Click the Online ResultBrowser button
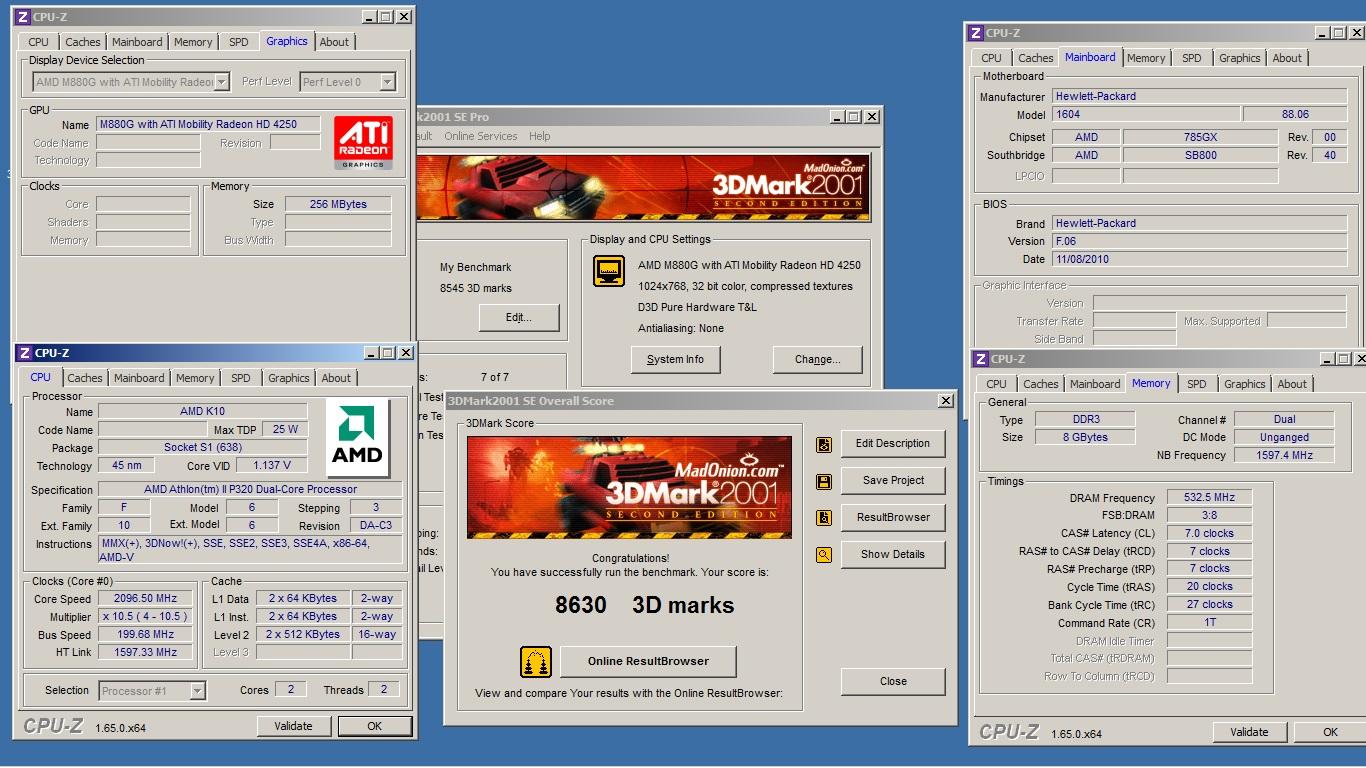 648,662
